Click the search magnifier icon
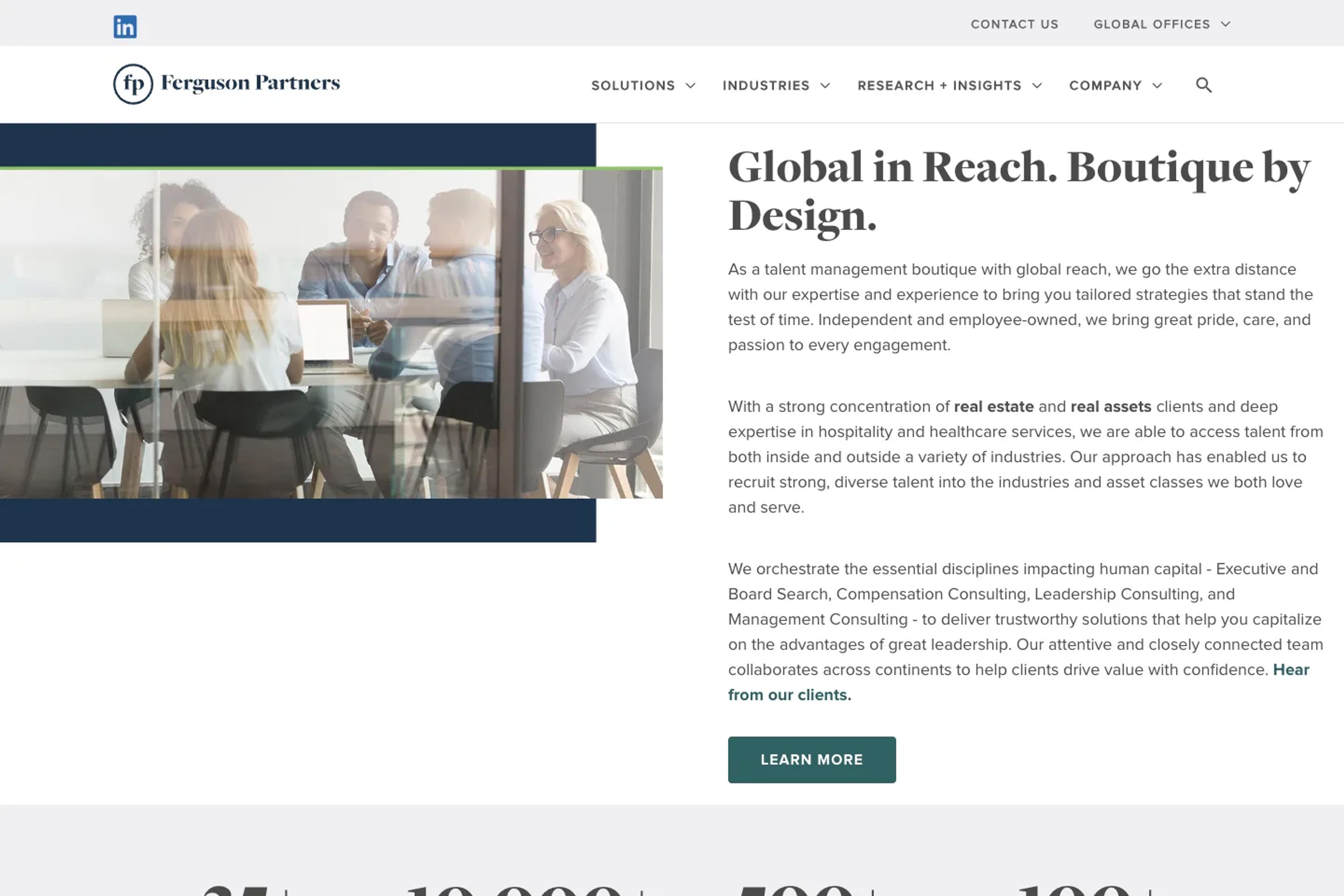1344x896 pixels. (1203, 85)
